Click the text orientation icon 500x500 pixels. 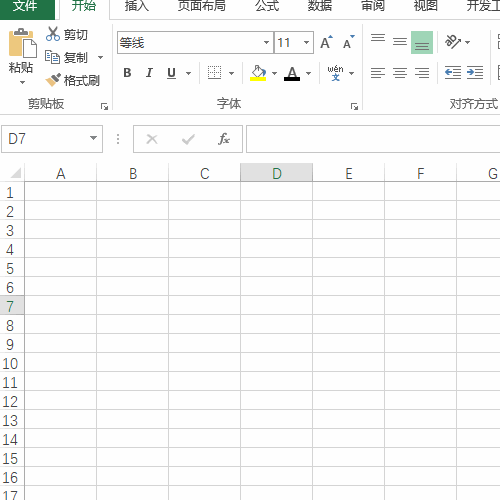453,42
